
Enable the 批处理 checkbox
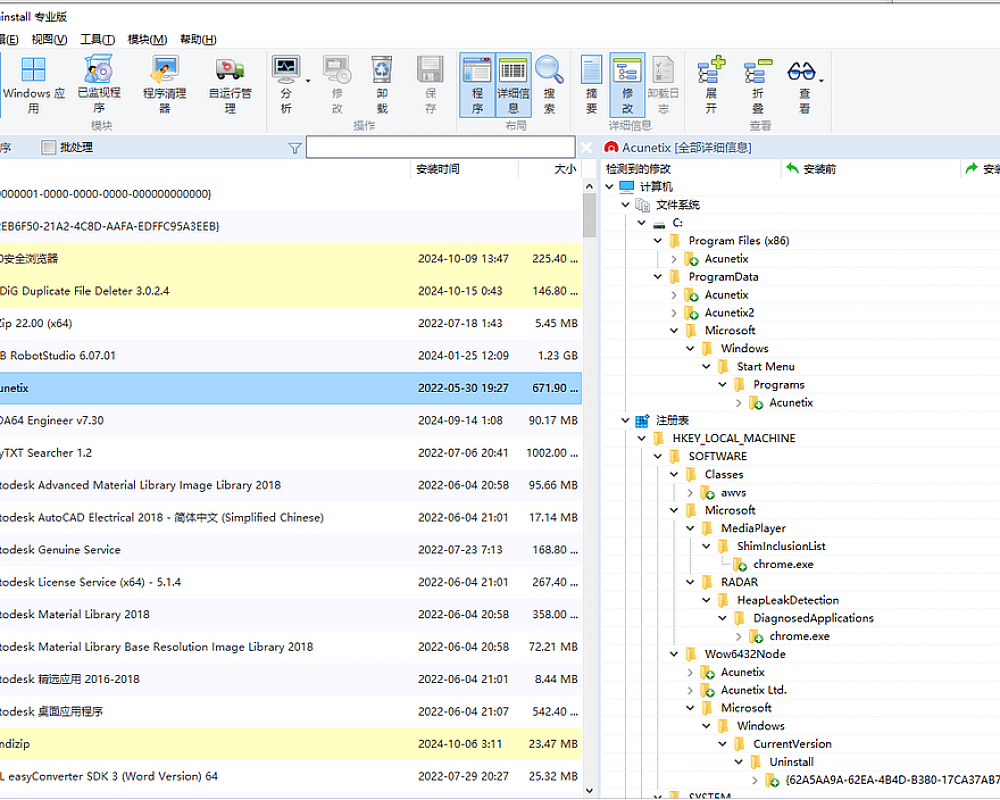pos(49,148)
